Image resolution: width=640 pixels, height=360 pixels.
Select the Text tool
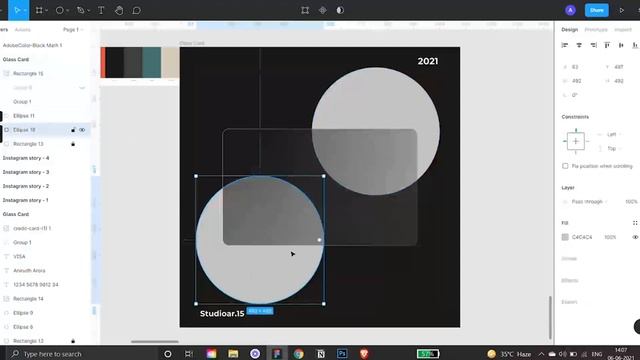pyautogui.click(x=101, y=10)
